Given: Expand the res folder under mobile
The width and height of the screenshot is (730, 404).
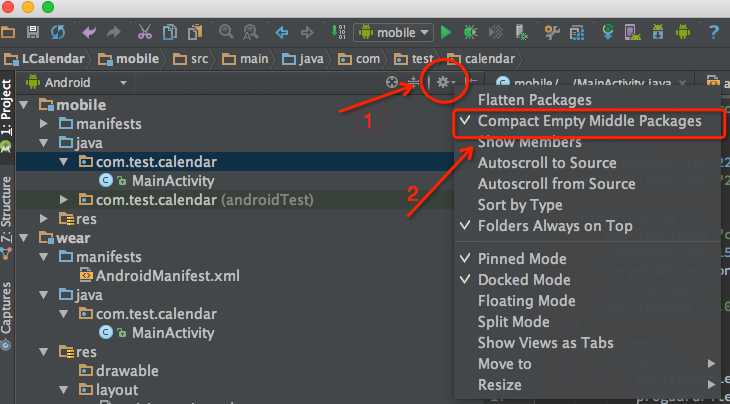Looking at the screenshot, I should [x=44, y=219].
